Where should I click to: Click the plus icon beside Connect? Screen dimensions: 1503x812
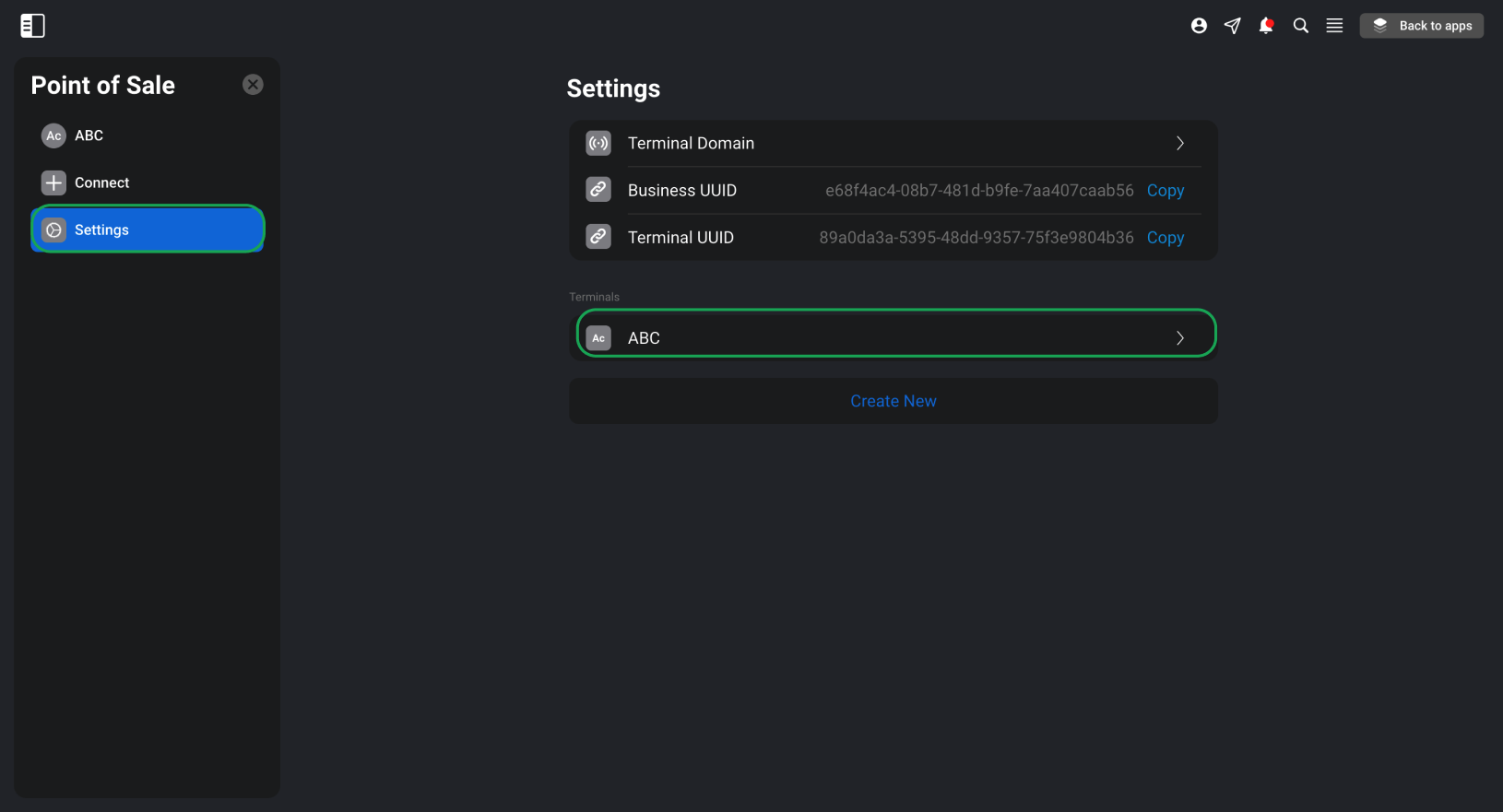click(54, 182)
